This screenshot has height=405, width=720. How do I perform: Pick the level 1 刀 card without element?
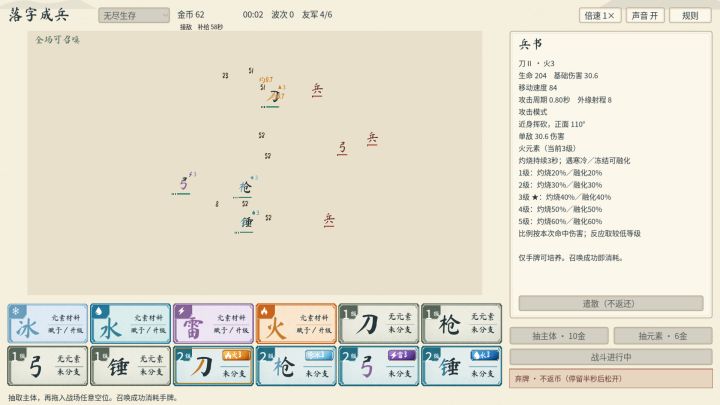[x=379, y=324]
